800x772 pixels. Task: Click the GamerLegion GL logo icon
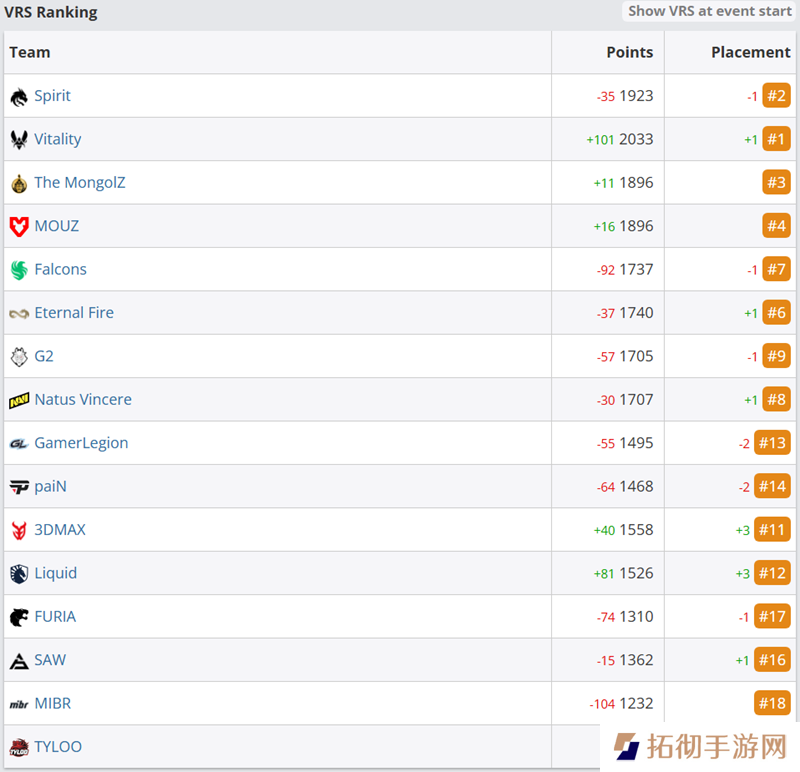click(19, 444)
